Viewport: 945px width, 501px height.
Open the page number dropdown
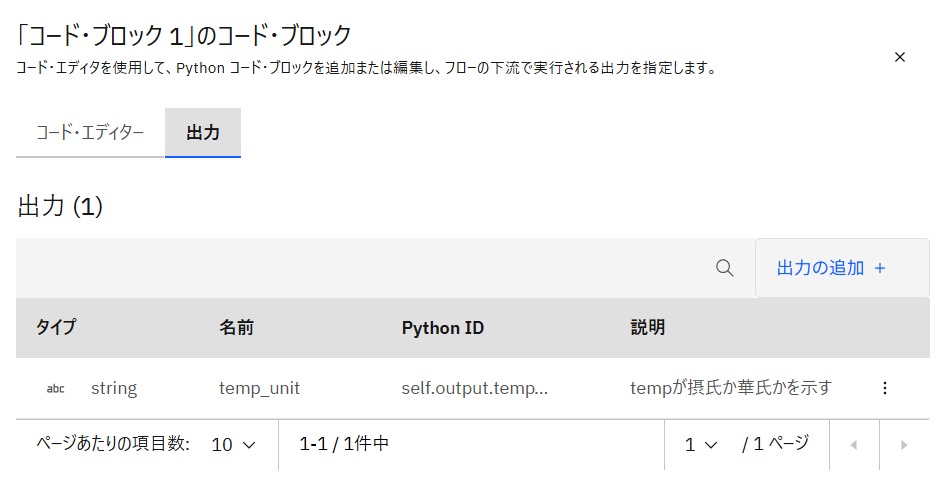tap(701, 445)
